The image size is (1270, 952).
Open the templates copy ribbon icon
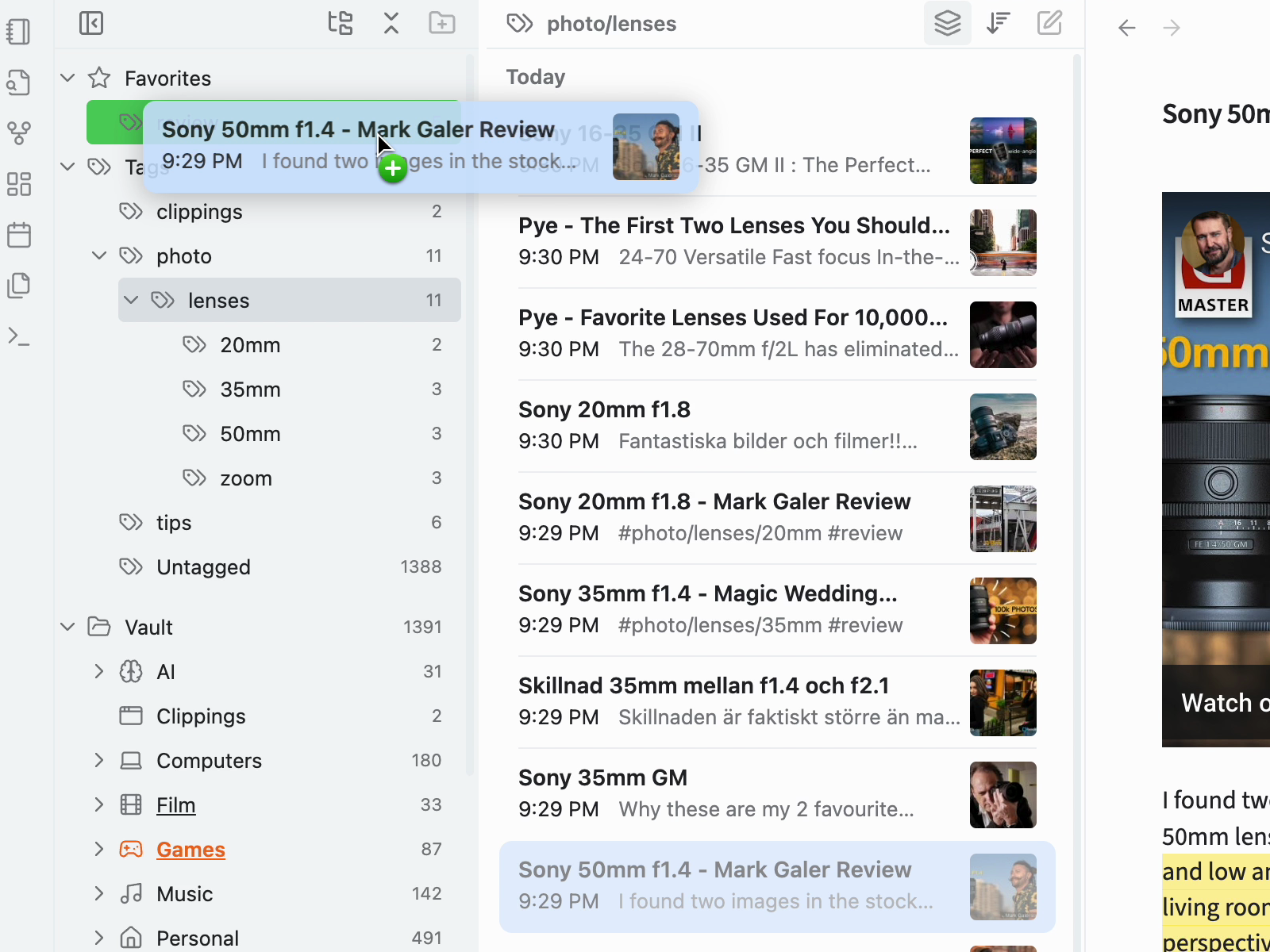(19, 286)
